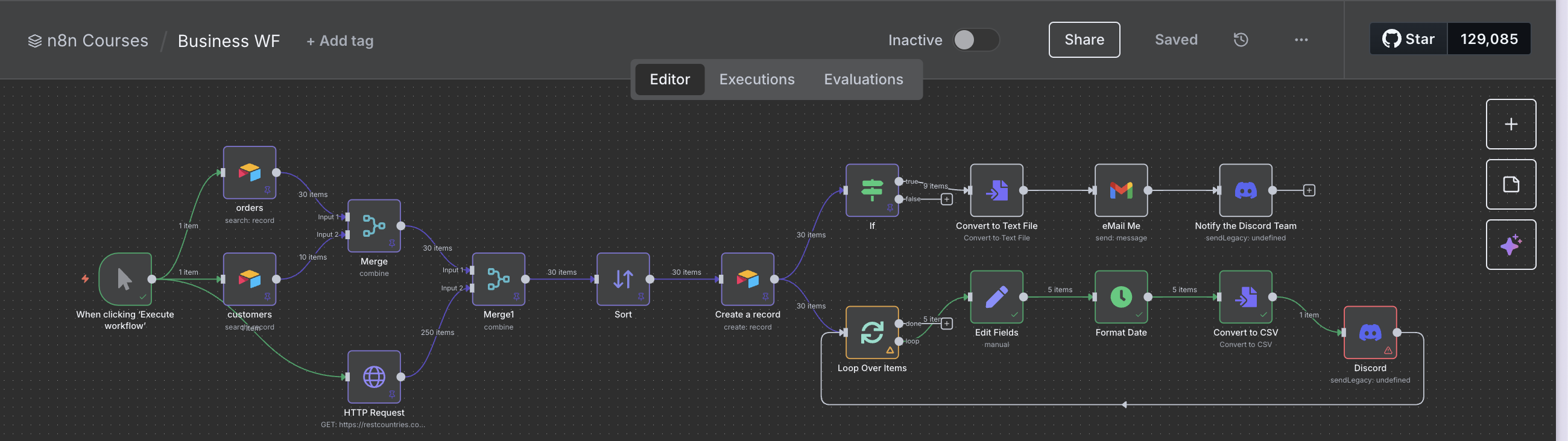Expand the If node false output plus
Screen dimensions: 1568x441
[946, 199]
